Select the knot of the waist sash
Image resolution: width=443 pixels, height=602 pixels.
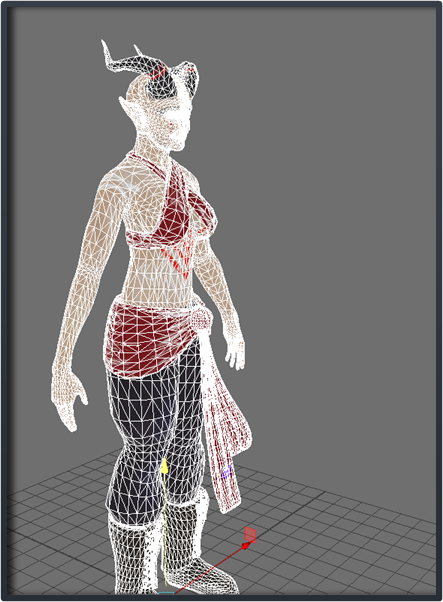tap(200, 318)
